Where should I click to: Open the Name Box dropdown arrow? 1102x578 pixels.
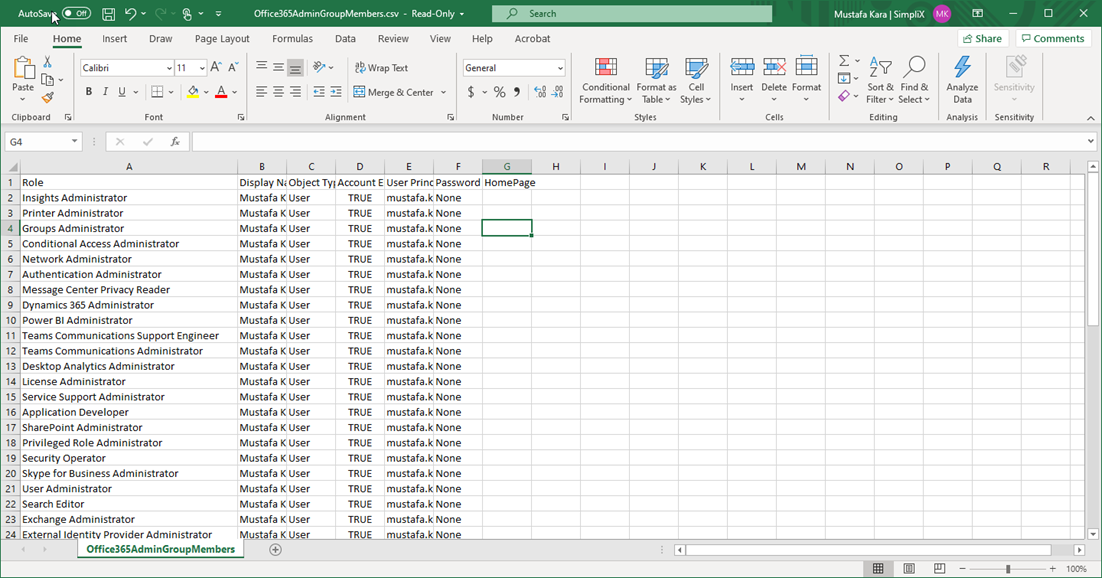click(74, 142)
